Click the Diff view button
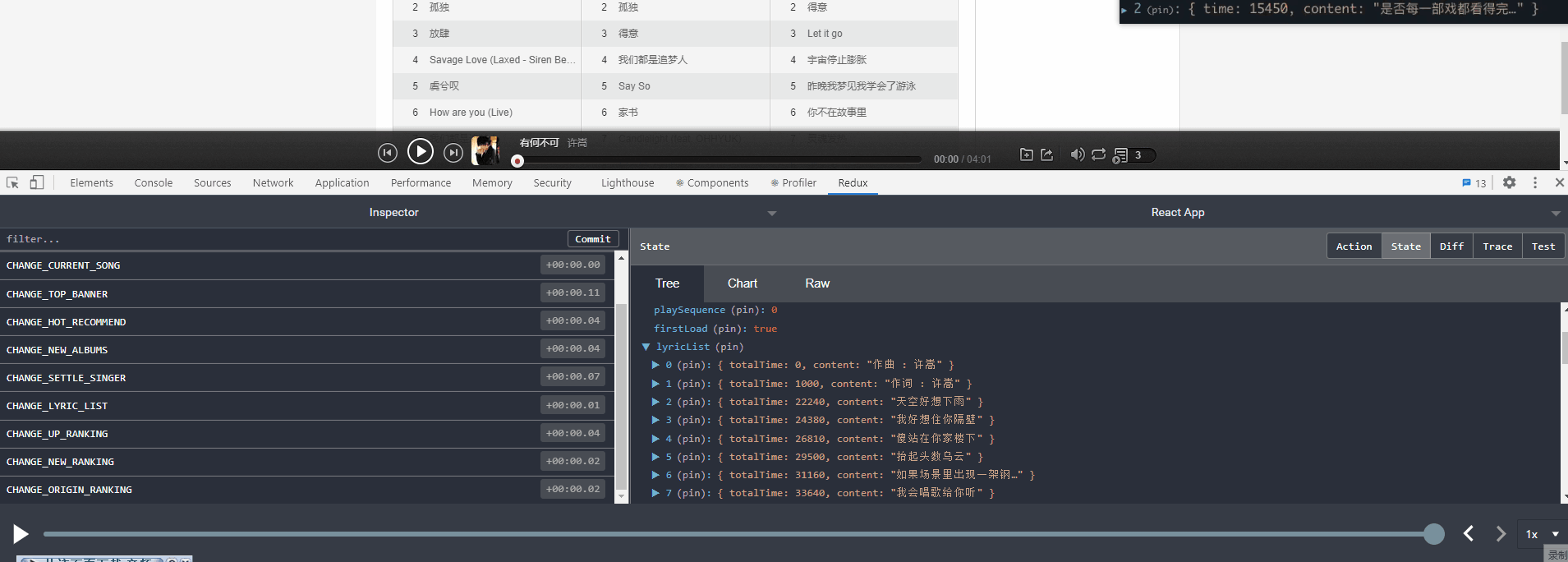The height and width of the screenshot is (562, 1568). 1451,246
